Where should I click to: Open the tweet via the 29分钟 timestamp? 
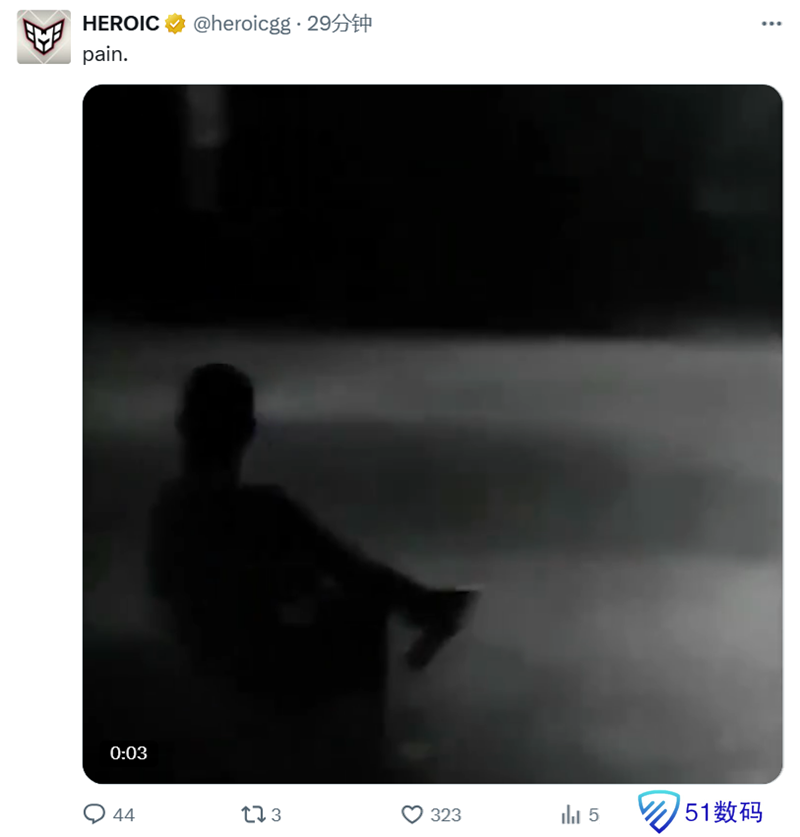(340, 24)
